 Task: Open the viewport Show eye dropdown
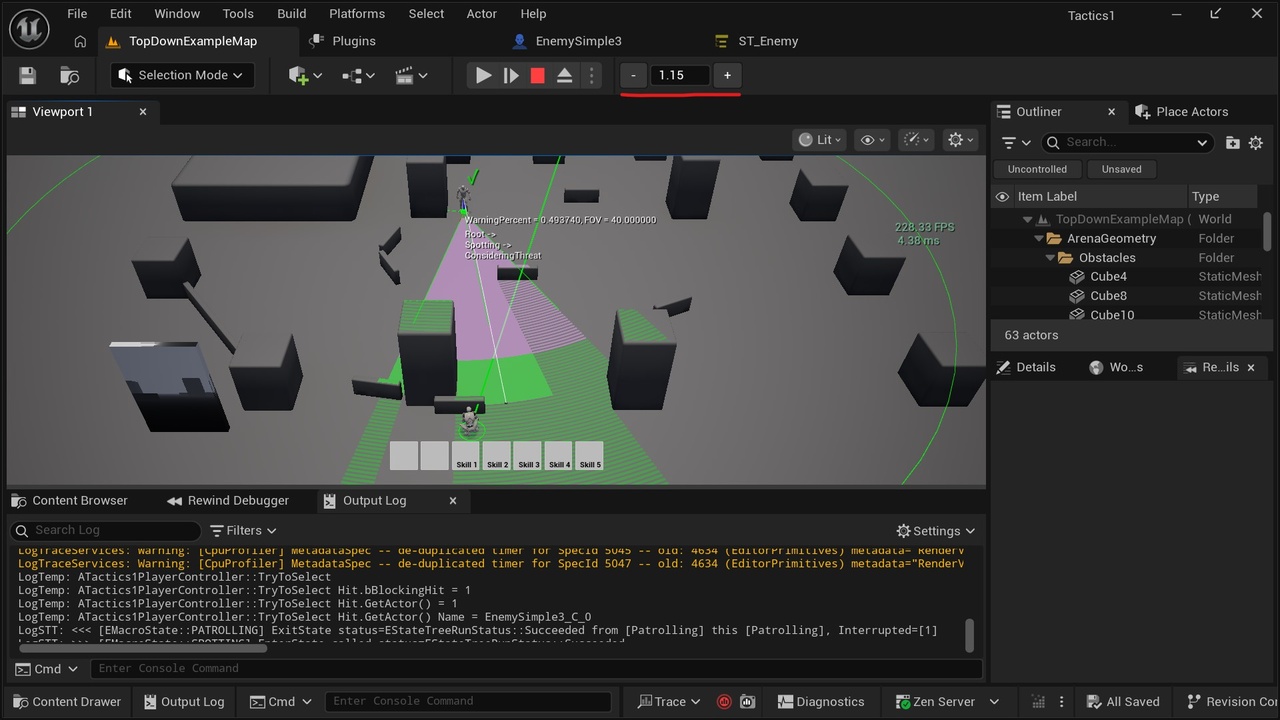[872, 140]
